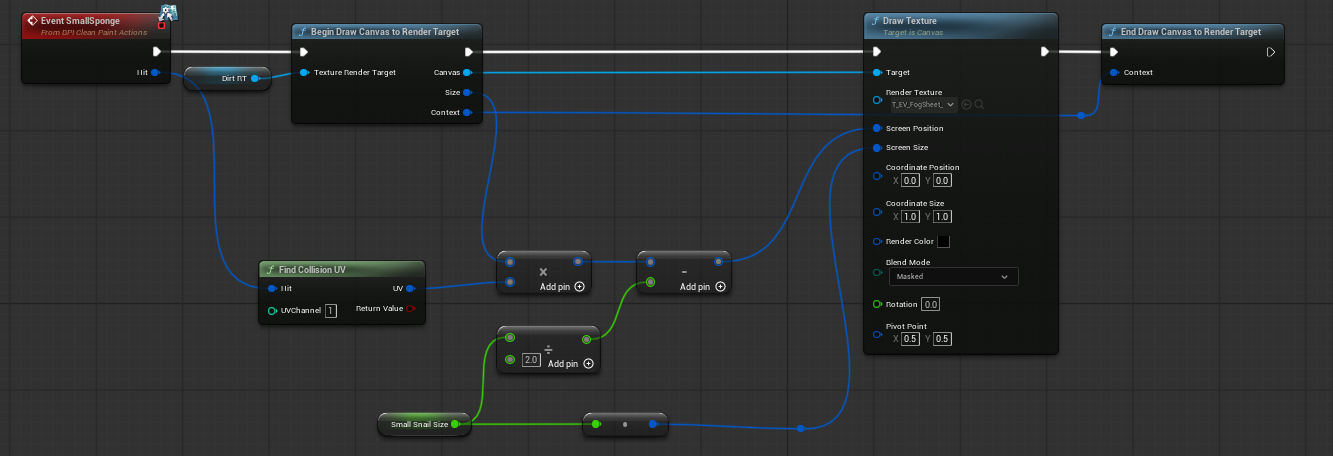The image size is (1333, 456).
Task: Edit Coordinate Position X field
Action: [x=910, y=181]
